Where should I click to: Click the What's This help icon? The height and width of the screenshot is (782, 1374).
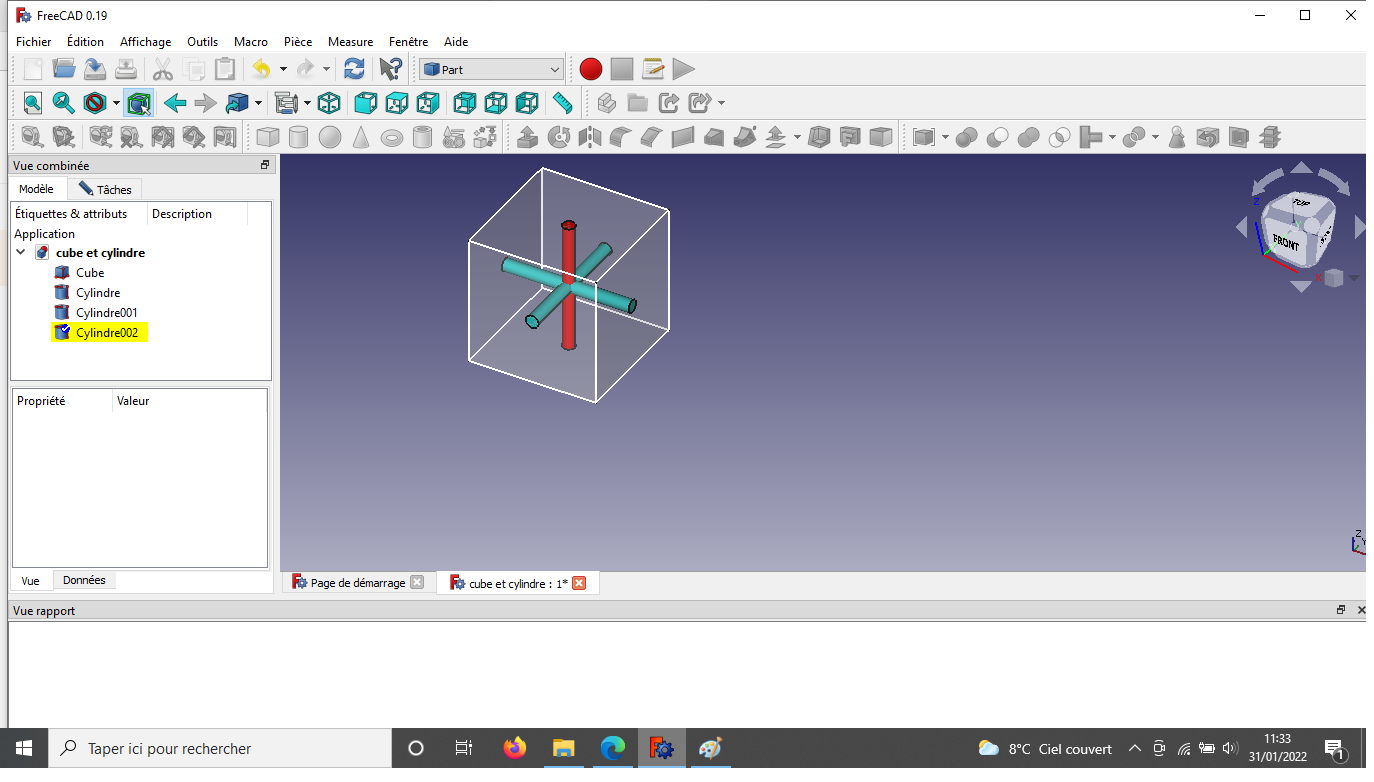click(390, 69)
